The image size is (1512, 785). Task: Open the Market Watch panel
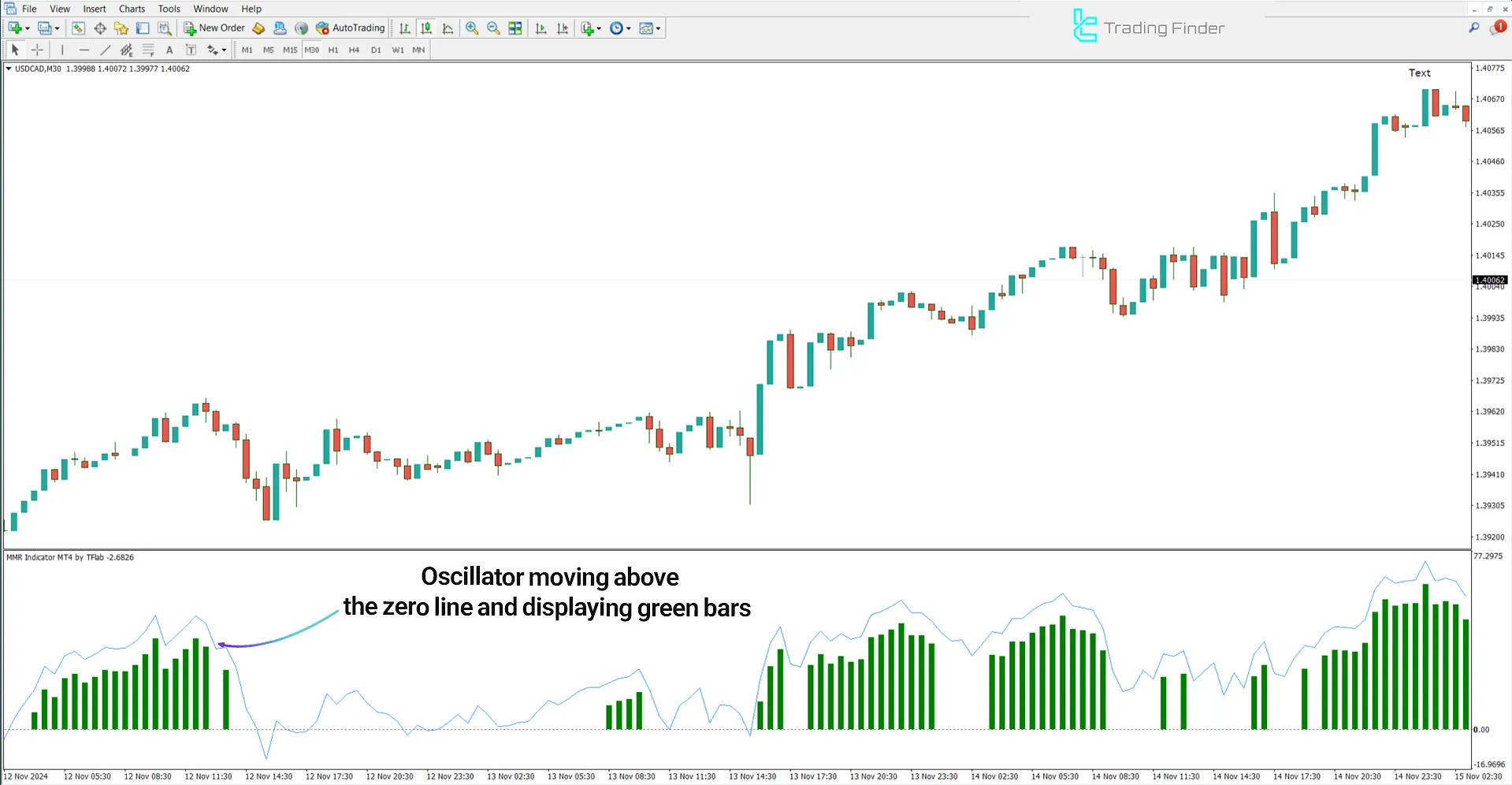coord(77,28)
